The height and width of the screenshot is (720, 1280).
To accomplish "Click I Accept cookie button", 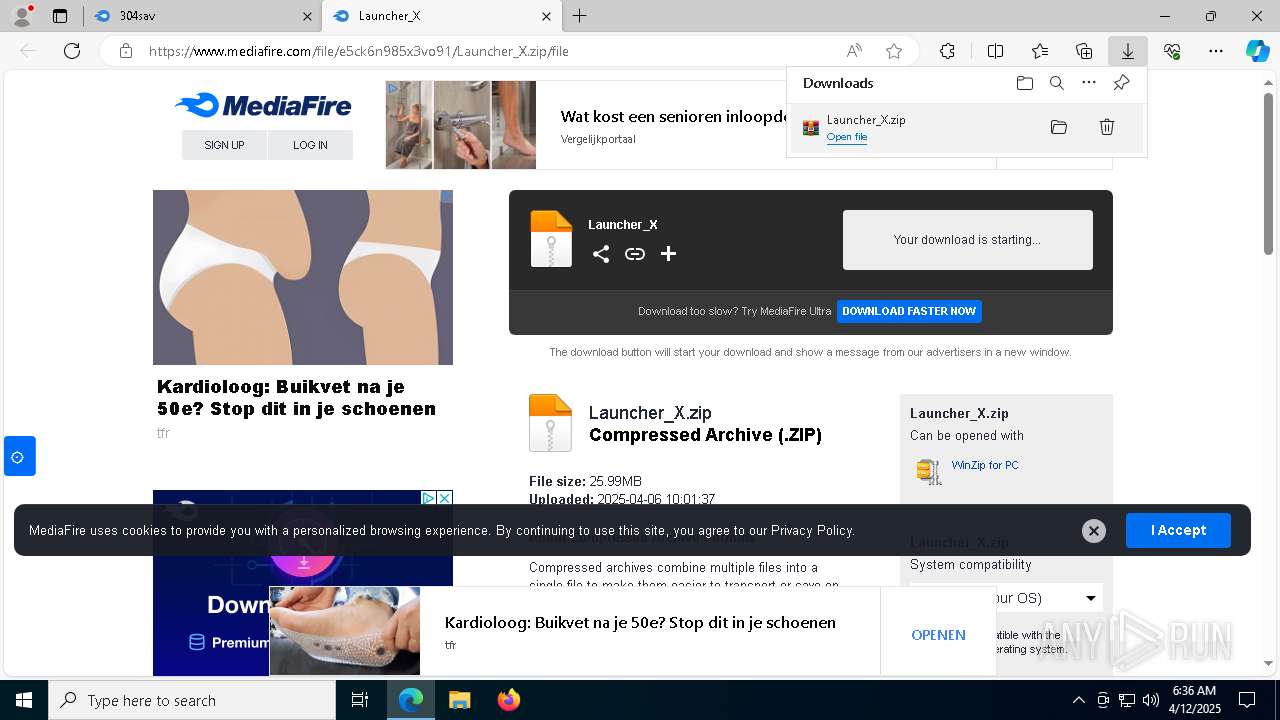I will 1178,530.
